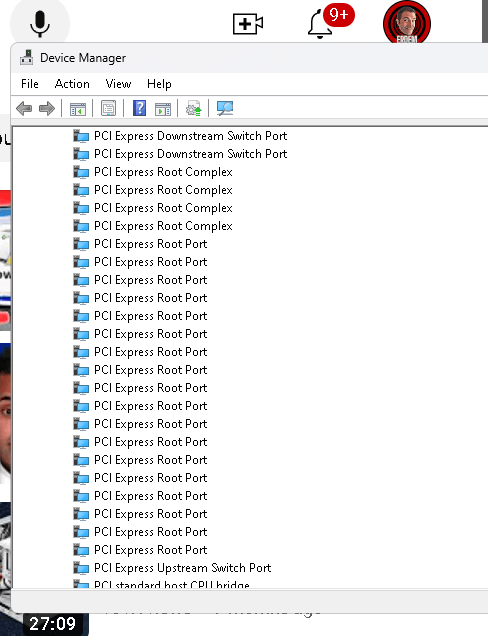
Task: Select the last PCI Express Root Port entry
Action: coord(150,550)
